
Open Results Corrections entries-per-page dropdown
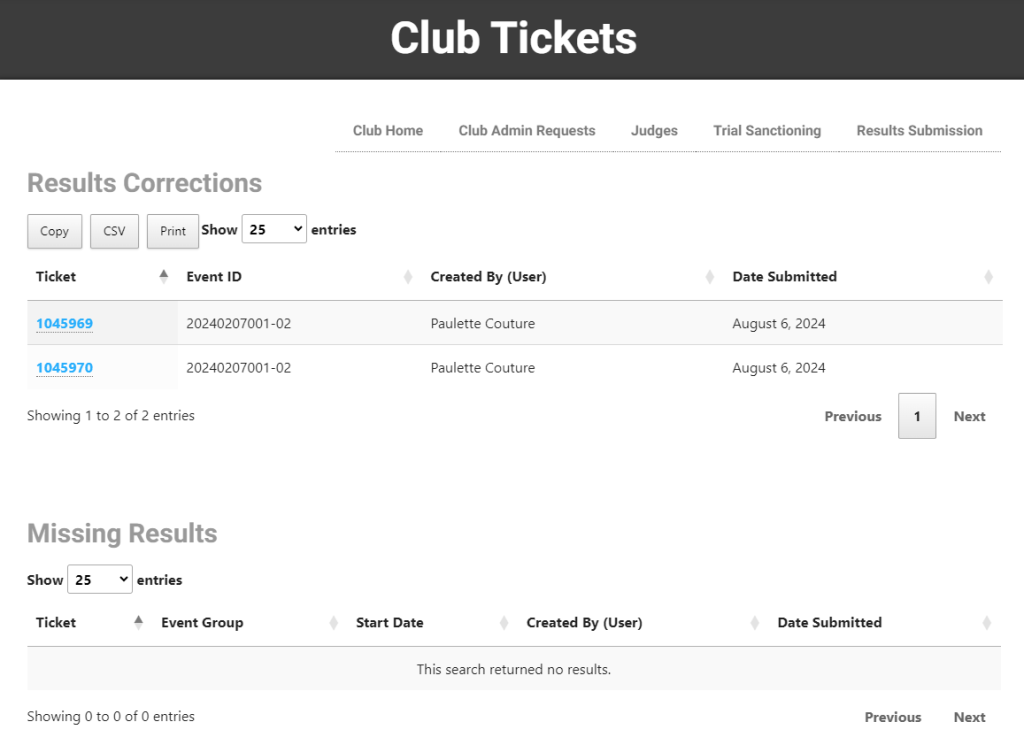point(274,230)
